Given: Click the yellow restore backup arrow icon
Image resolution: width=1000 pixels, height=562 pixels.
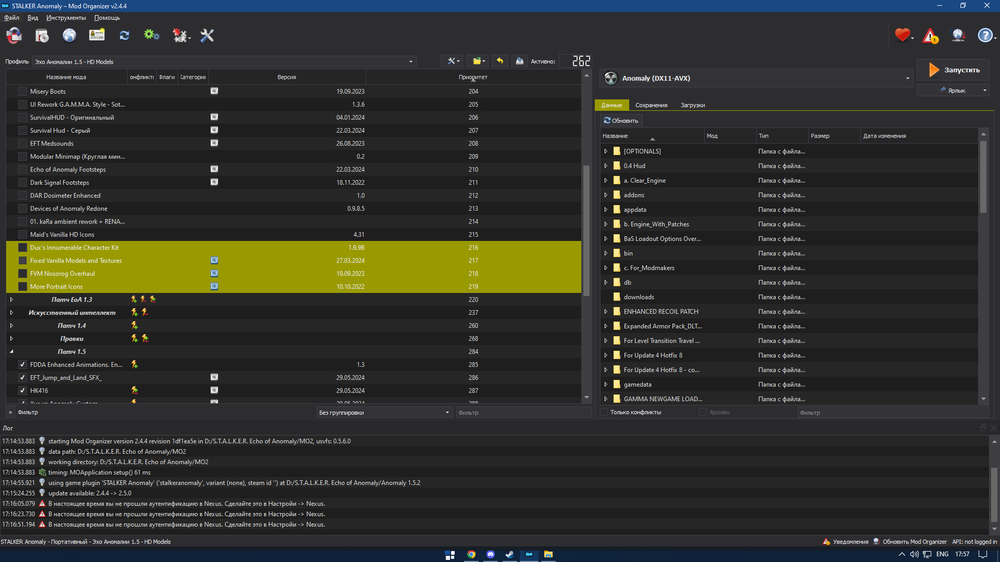Looking at the screenshot, I should (500, 61).
